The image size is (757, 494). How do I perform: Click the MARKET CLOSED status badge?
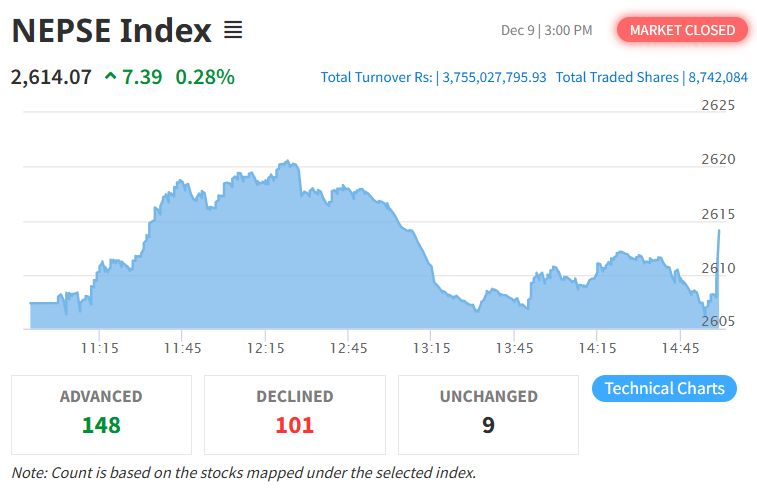[682, 30]
